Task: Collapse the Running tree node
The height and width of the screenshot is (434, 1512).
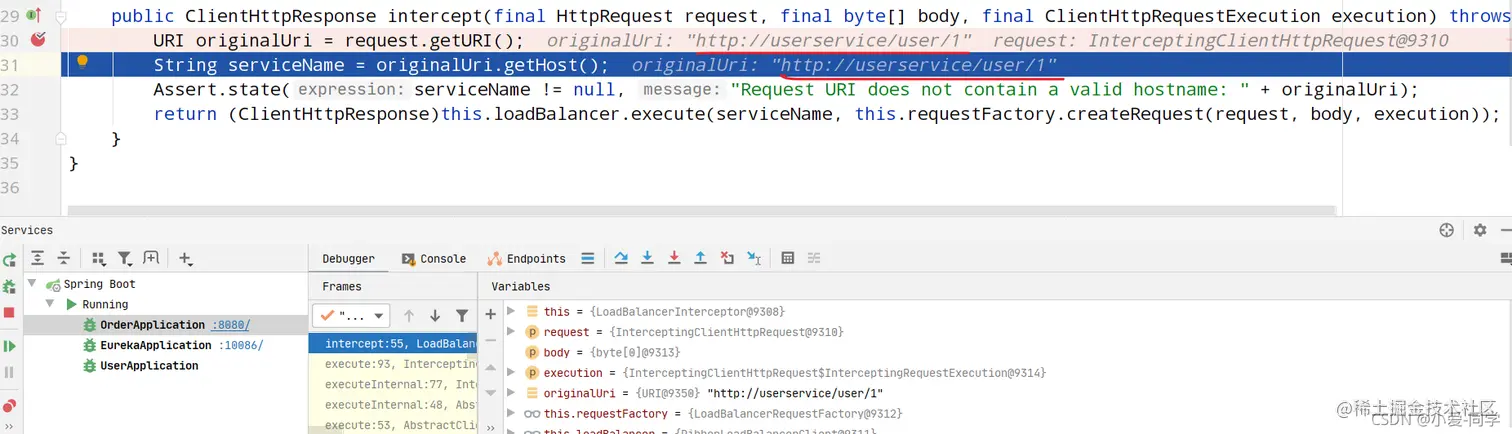Action: (50, 304)
